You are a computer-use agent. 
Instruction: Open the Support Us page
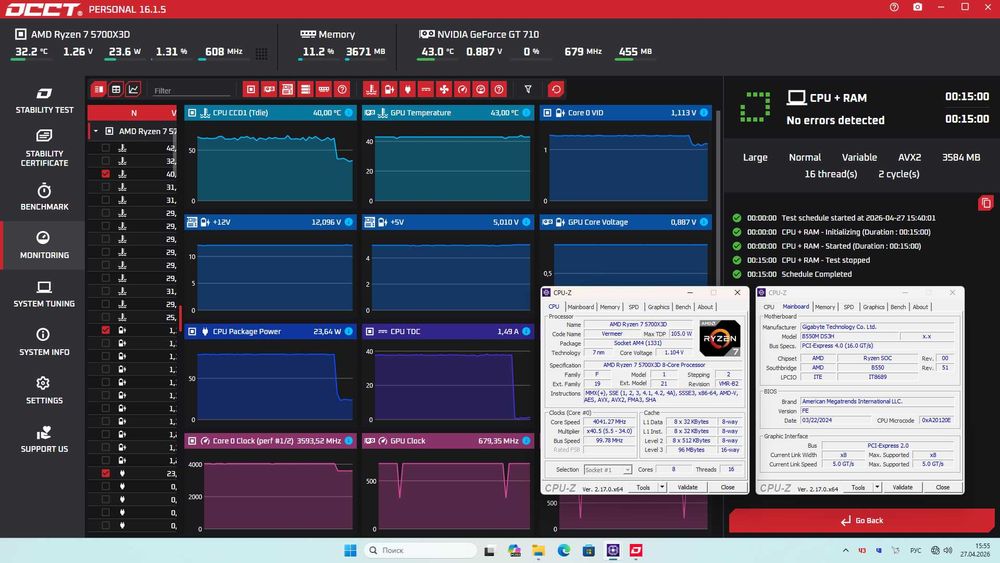pos(44,439)
